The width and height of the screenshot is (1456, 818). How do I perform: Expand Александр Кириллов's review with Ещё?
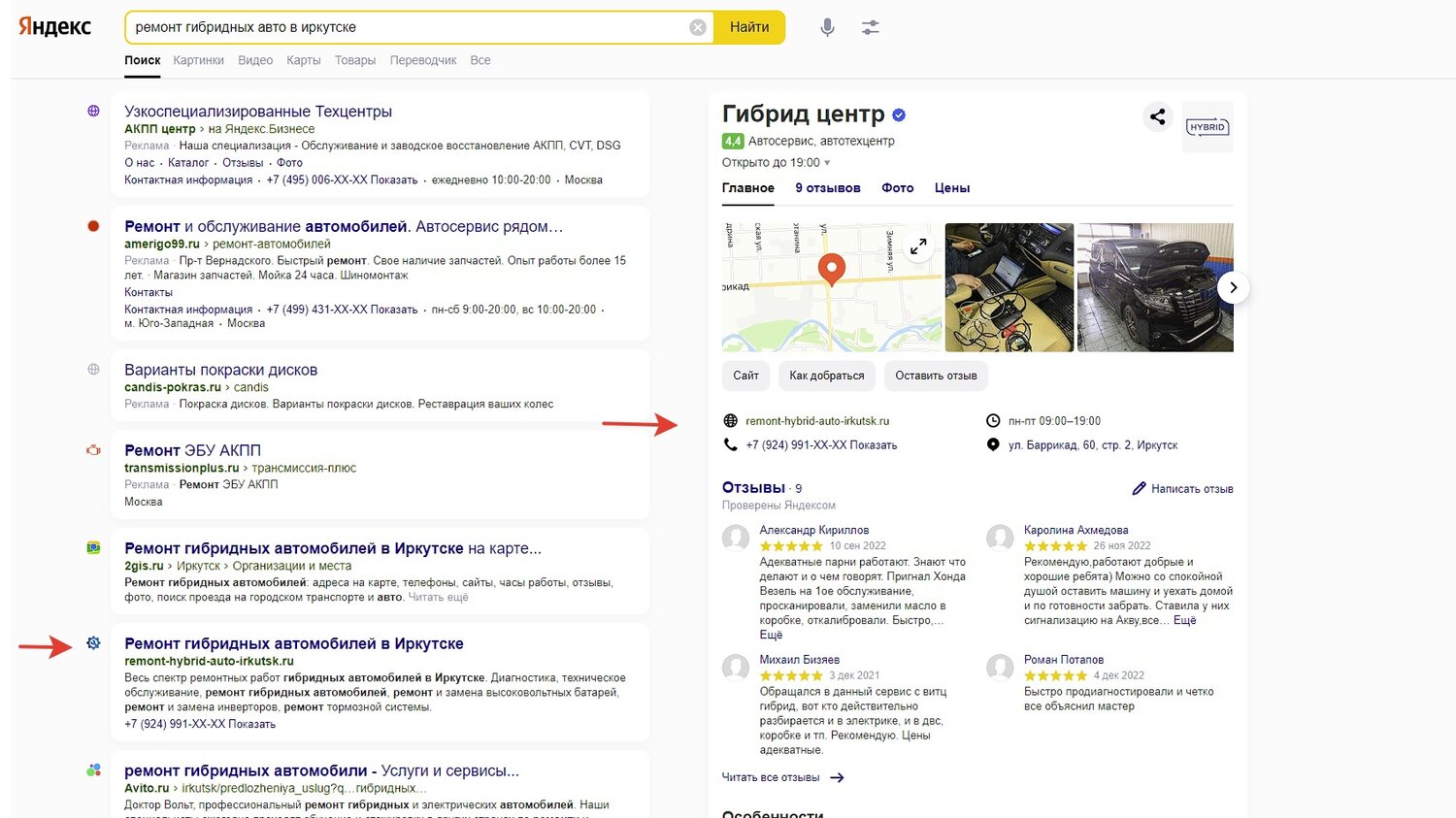coord(771,635)
